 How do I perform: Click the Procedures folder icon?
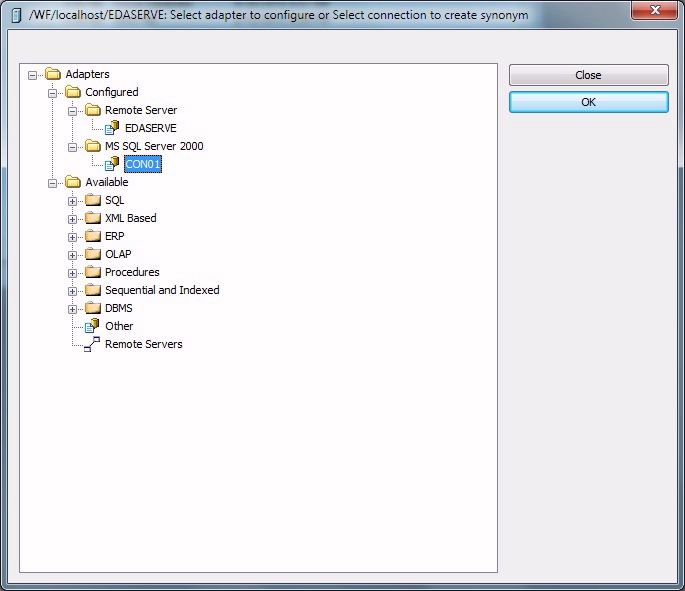93,272
